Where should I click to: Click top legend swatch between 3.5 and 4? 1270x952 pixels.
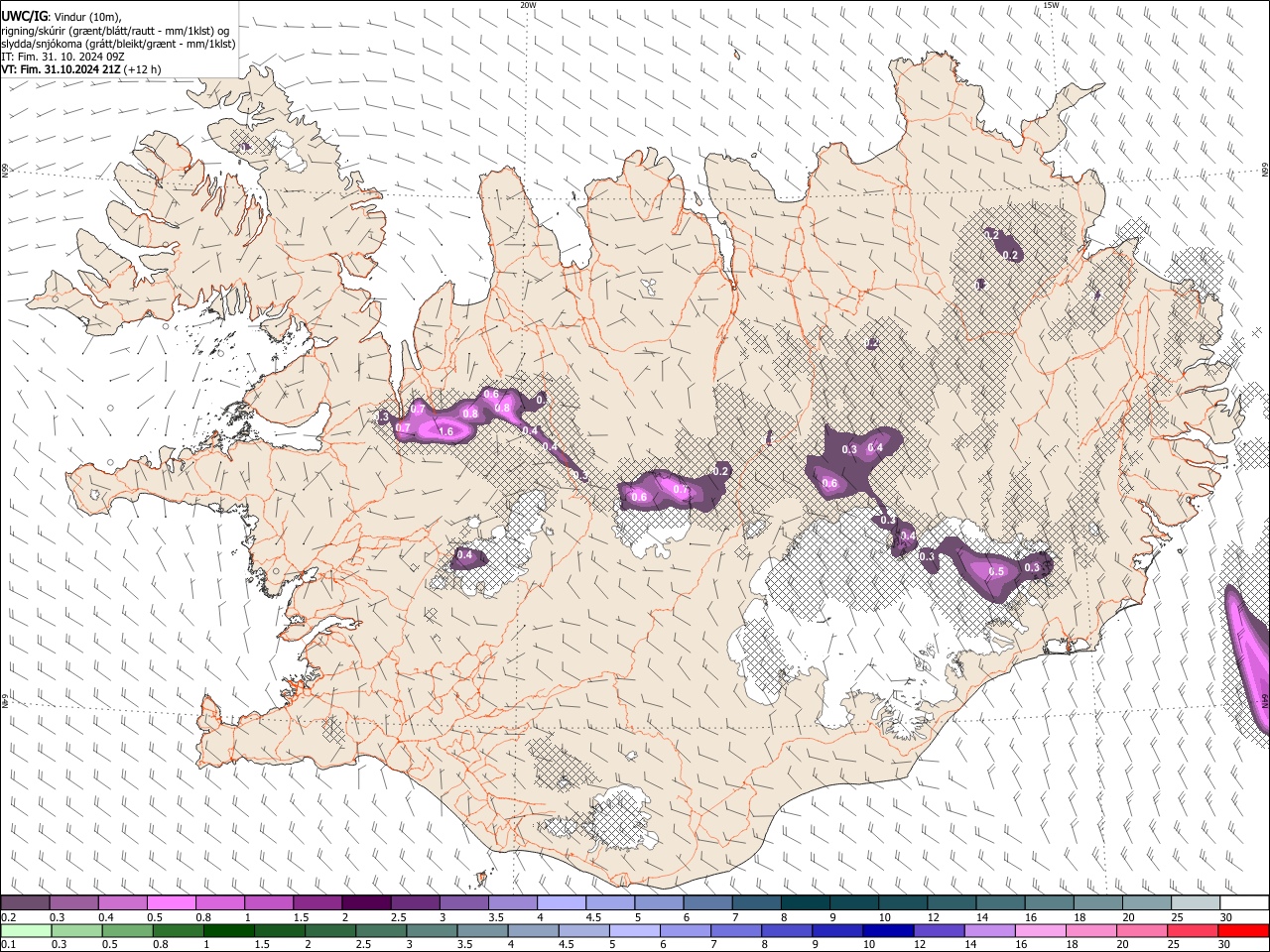(x=512, y=903)
